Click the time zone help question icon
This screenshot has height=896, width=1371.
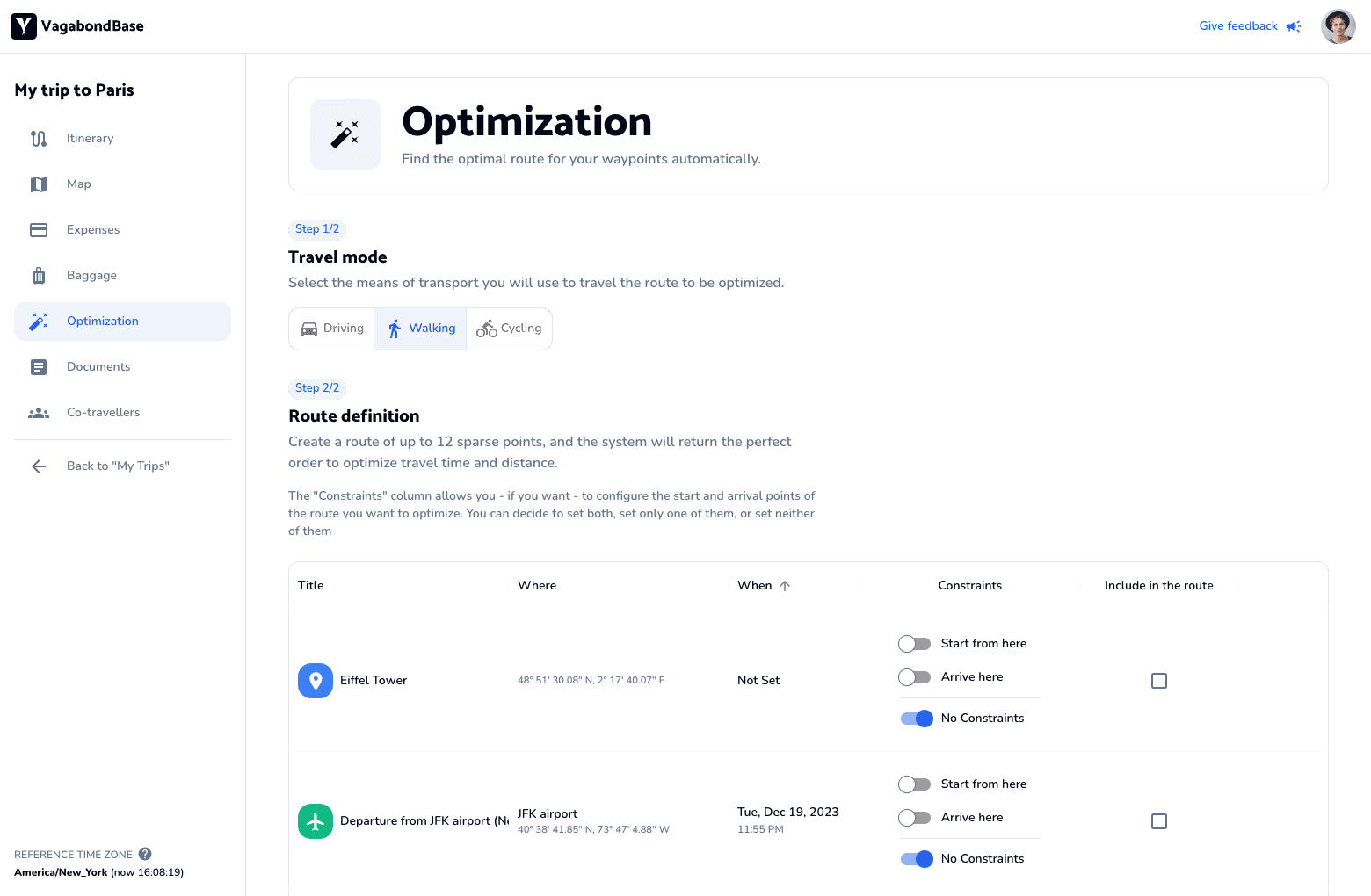145,854
